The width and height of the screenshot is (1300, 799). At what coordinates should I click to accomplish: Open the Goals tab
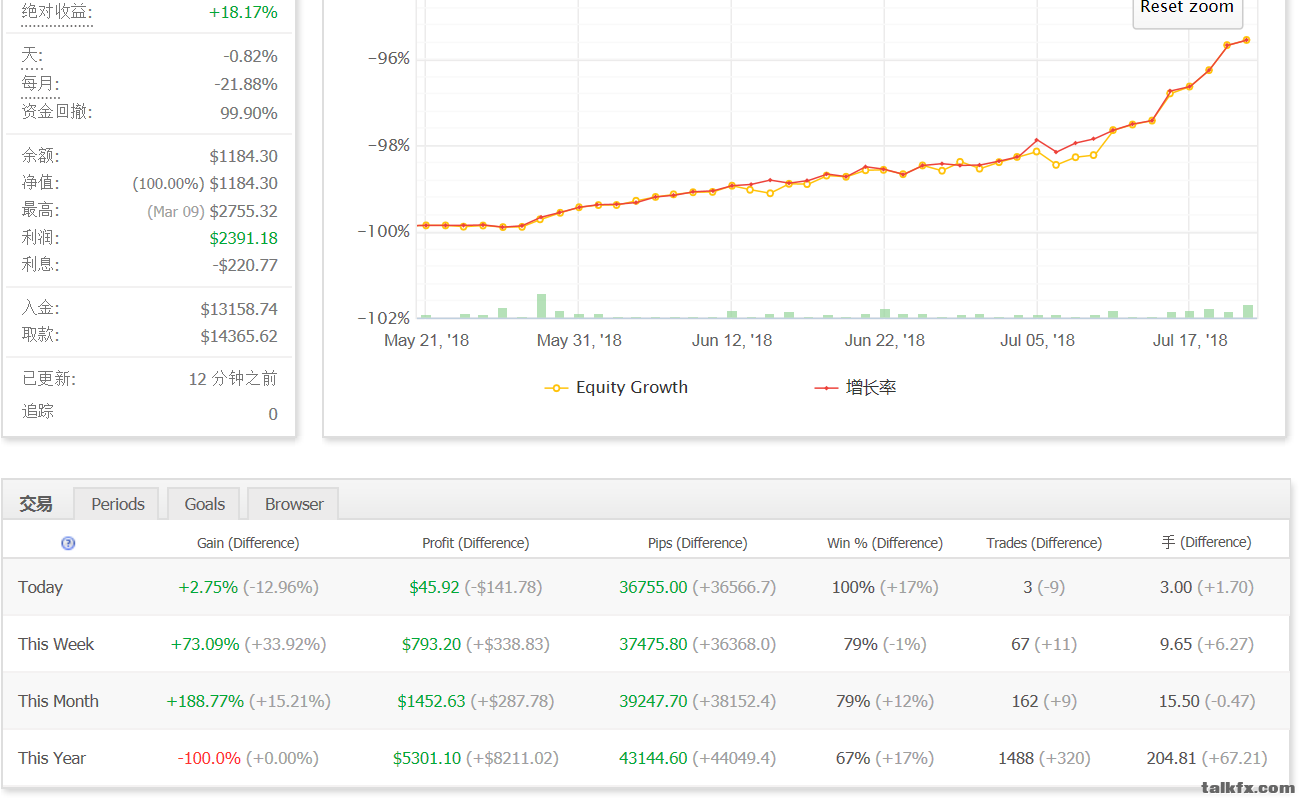205,504
